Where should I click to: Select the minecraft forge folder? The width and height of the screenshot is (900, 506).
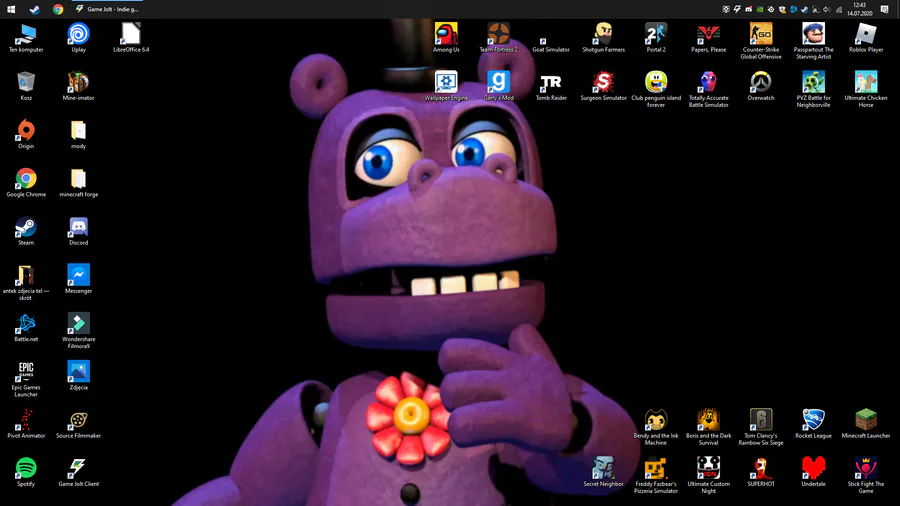(79, 182)
